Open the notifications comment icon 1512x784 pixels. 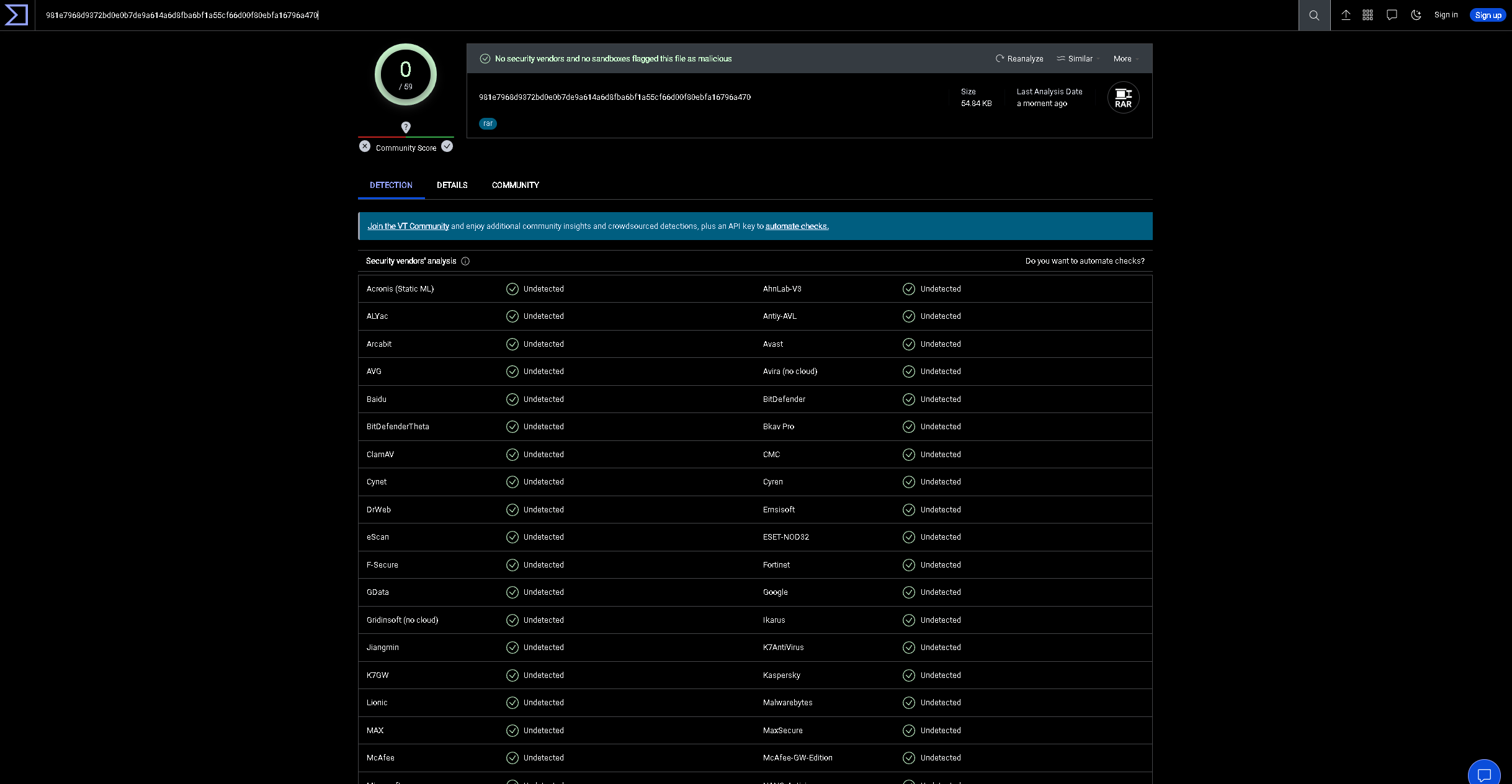click(x=1392, y=16)
